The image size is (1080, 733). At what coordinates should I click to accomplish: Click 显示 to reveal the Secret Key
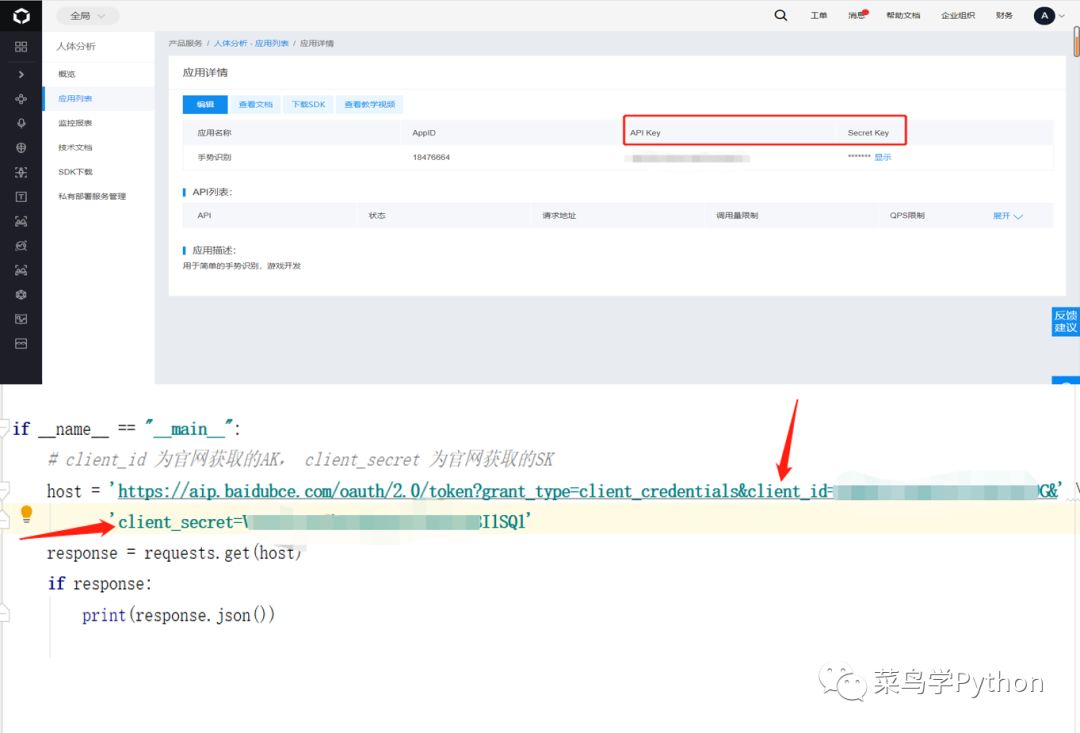882,157
